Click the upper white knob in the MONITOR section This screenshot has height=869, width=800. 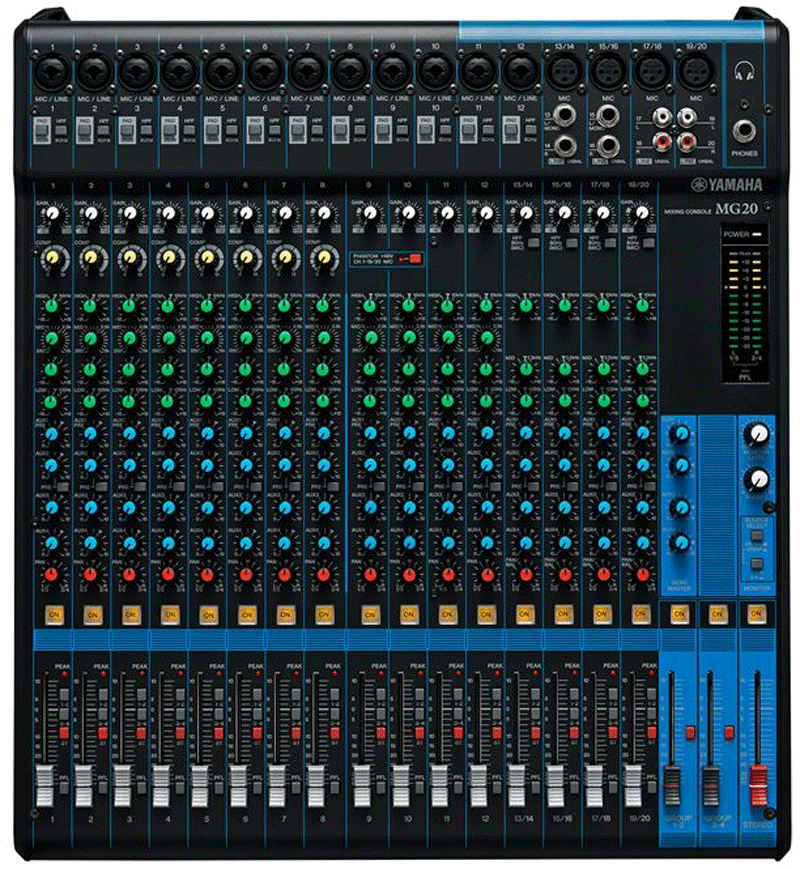click(x=758, y=434)
